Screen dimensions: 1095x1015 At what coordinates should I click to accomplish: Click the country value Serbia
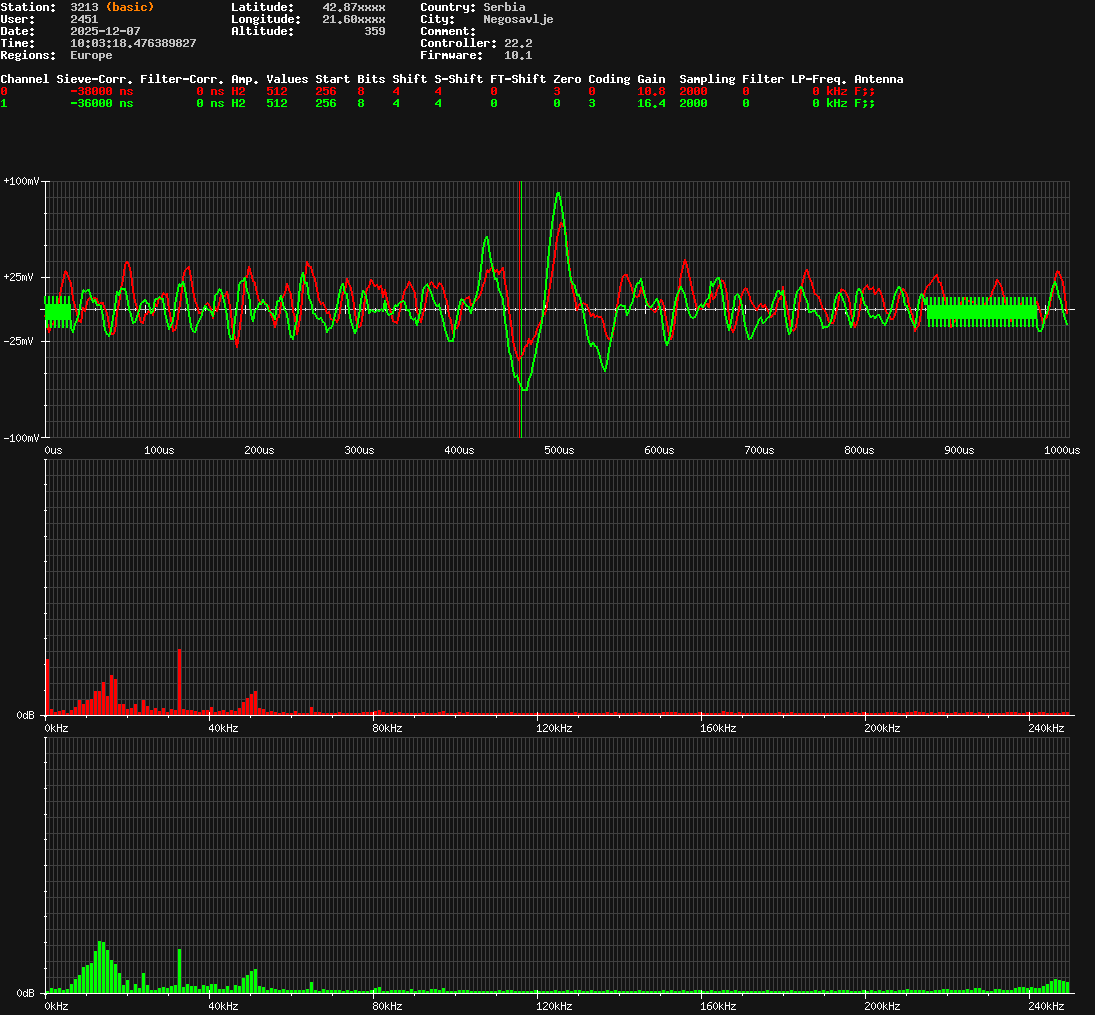pos(504,7)
